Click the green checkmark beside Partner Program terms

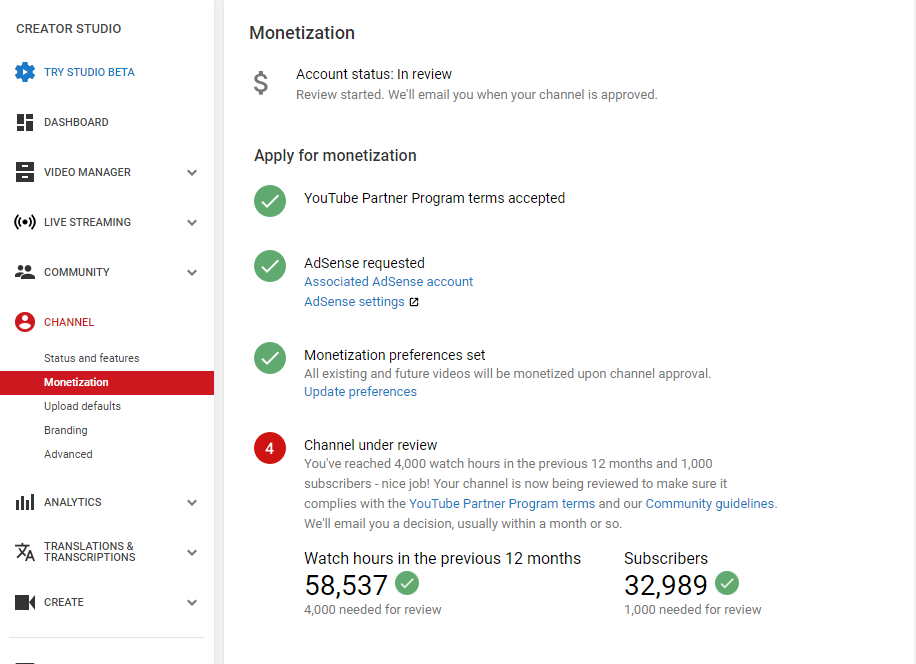[x=270, y=201]
